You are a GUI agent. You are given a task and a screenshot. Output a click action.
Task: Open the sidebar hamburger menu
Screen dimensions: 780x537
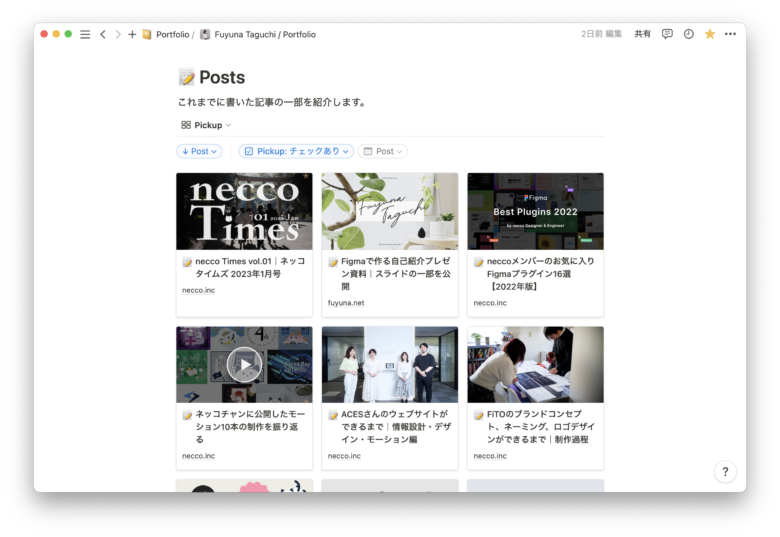85,34
